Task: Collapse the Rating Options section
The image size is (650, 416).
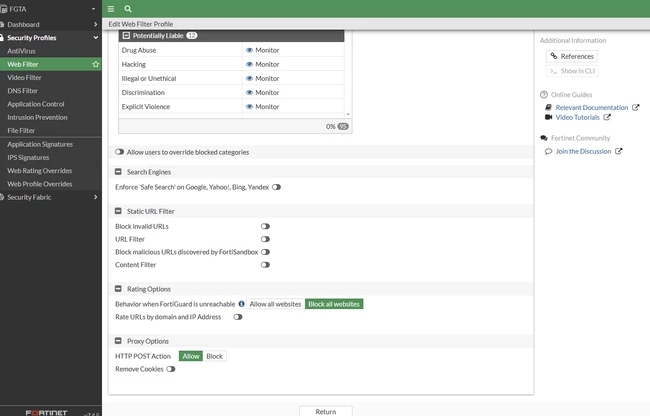Action: pyautogui.click(x=118, y=288)
